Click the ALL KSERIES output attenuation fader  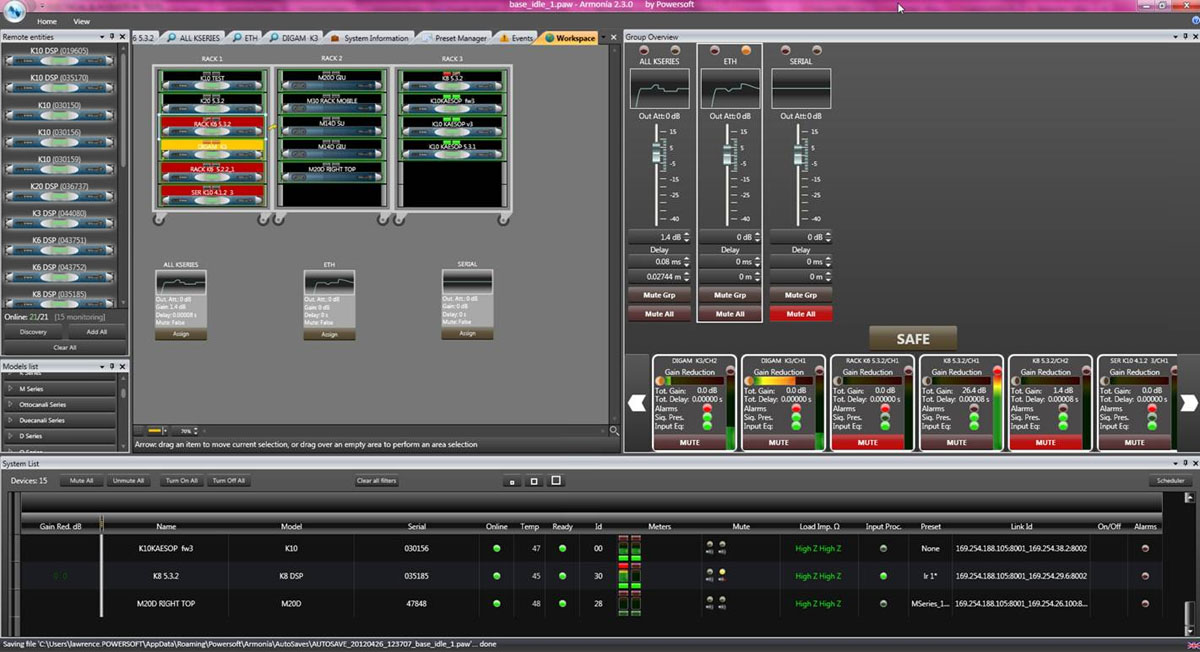pos(658,152)
